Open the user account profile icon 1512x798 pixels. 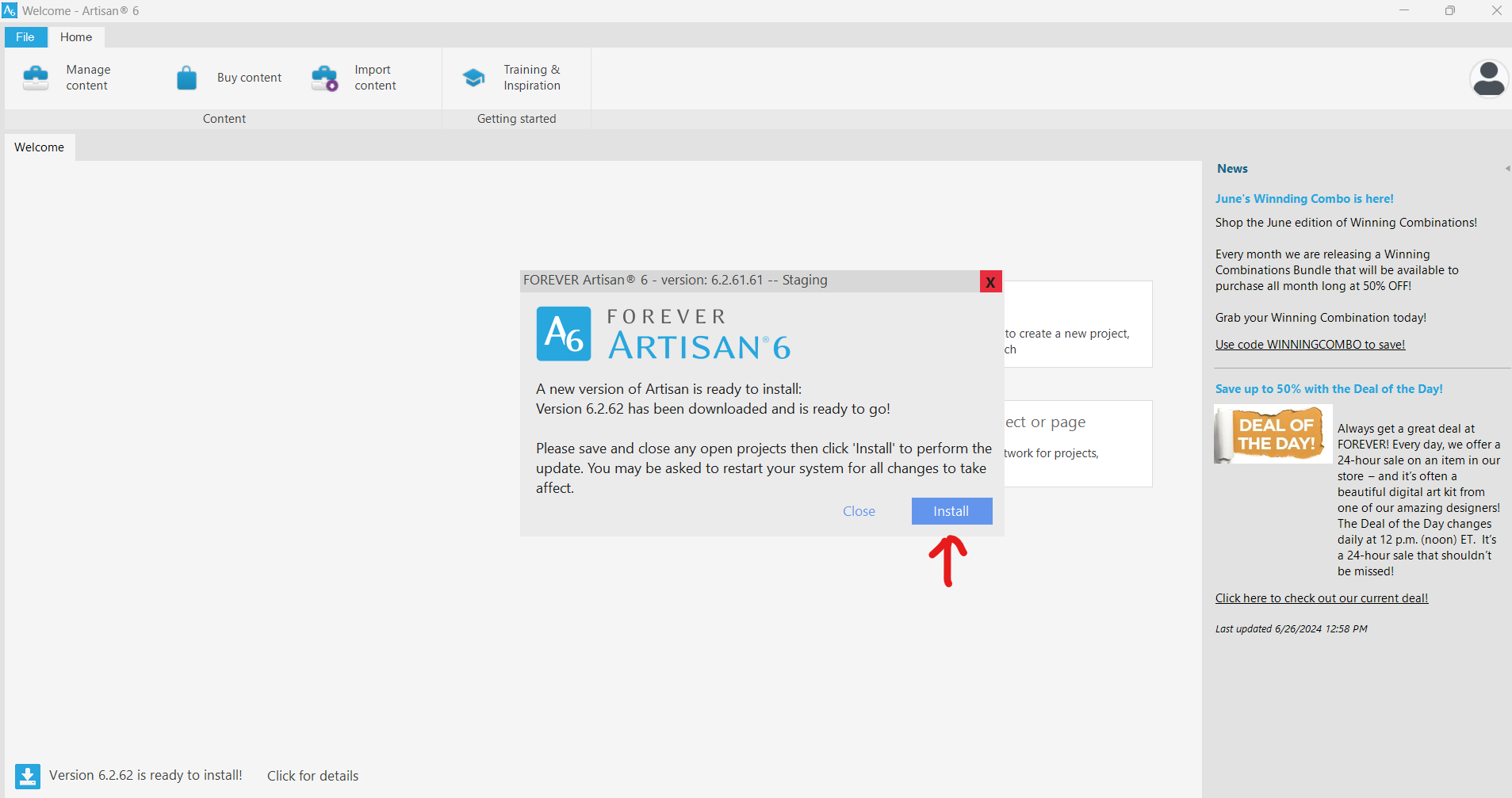1489,78
